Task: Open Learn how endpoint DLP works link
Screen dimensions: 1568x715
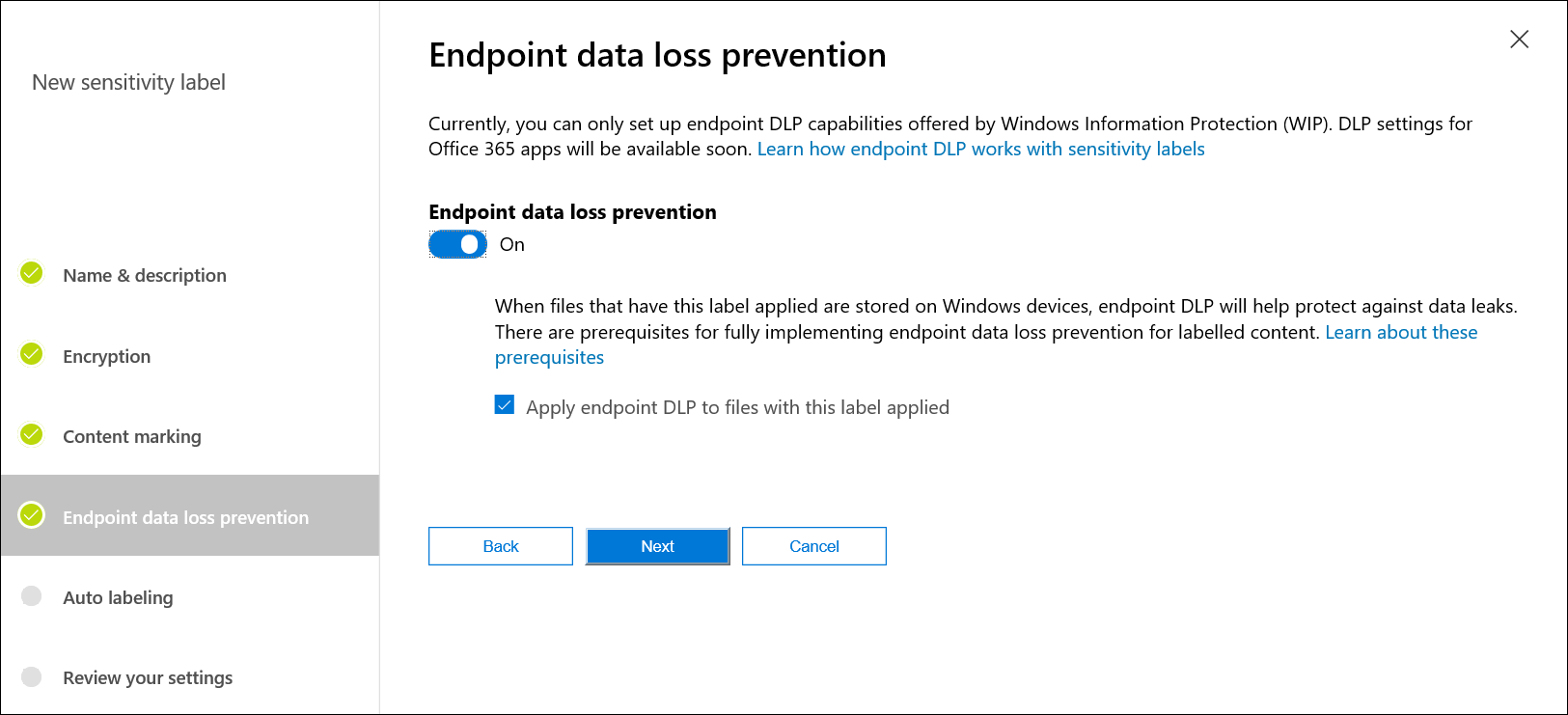Action: pyautogui.click(x=980, y=150)
